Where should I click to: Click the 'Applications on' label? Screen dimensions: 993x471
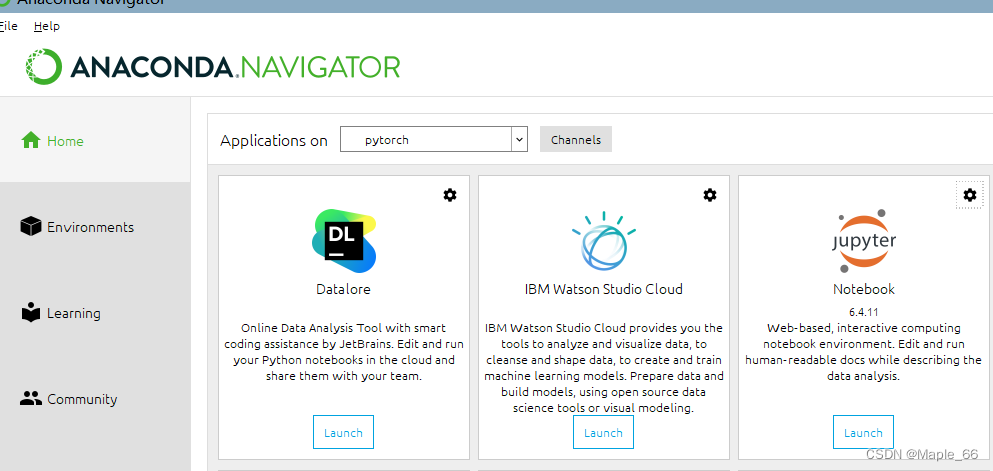[x=274, y=141]
